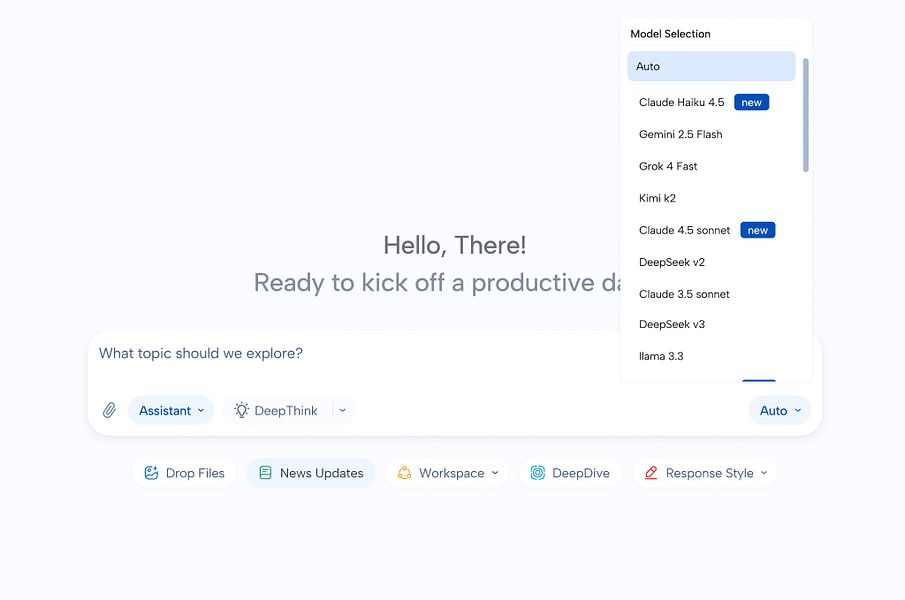Choose Kimi k2 model

711,198
